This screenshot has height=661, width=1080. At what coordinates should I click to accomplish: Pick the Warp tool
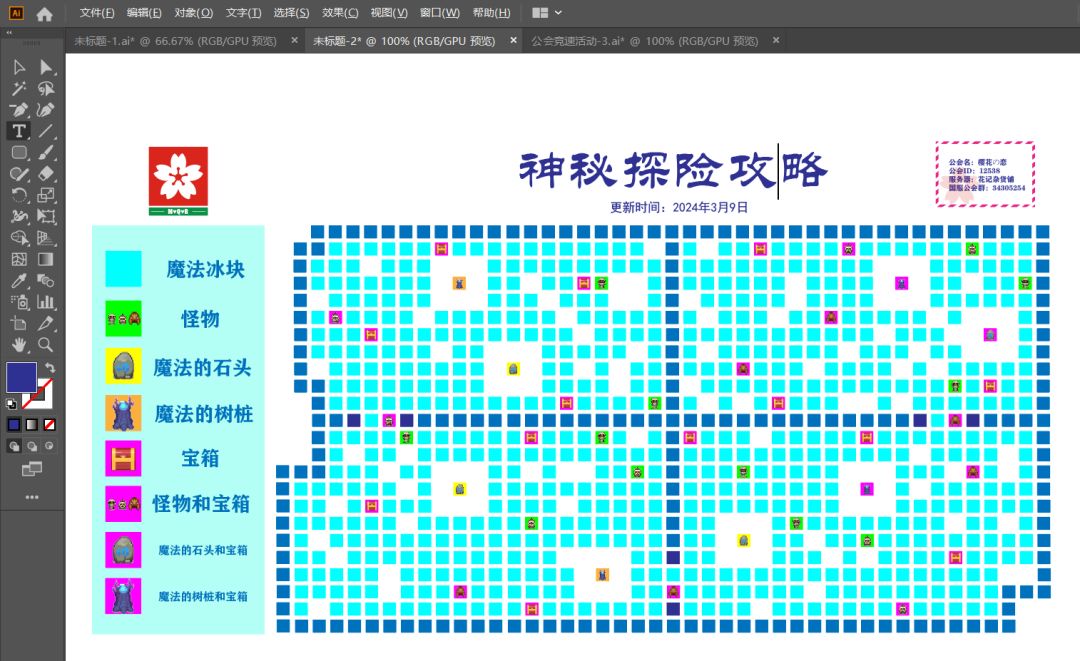coord(19,216)
